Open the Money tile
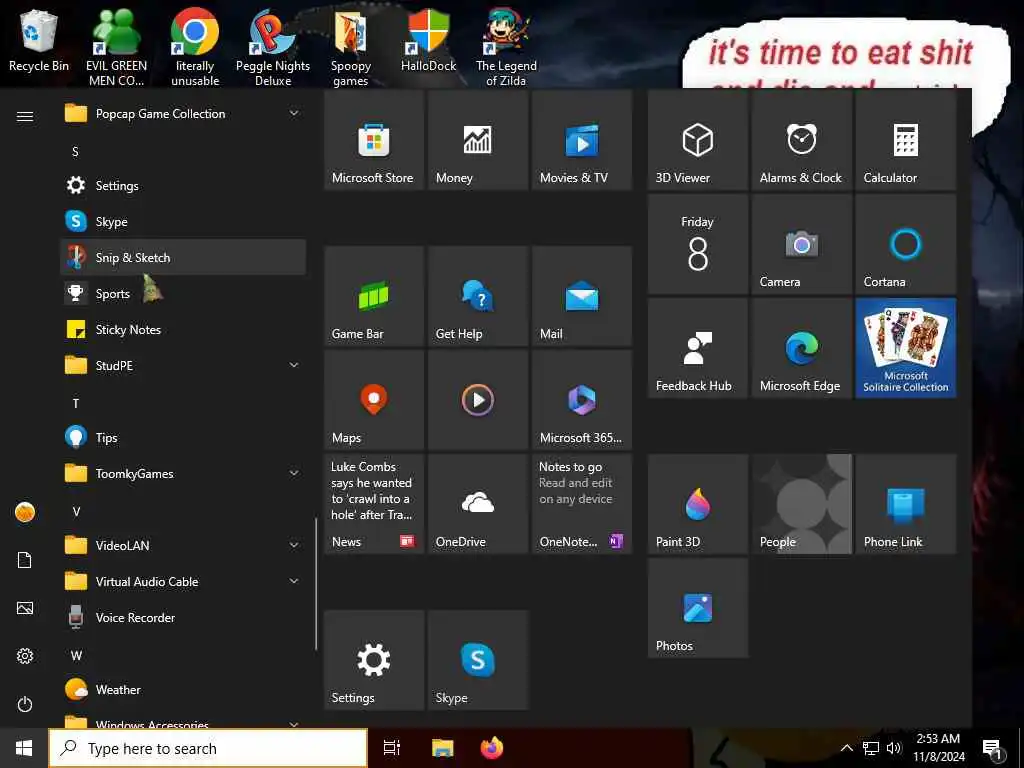1024x768 pixels. [x=477, y=140]
